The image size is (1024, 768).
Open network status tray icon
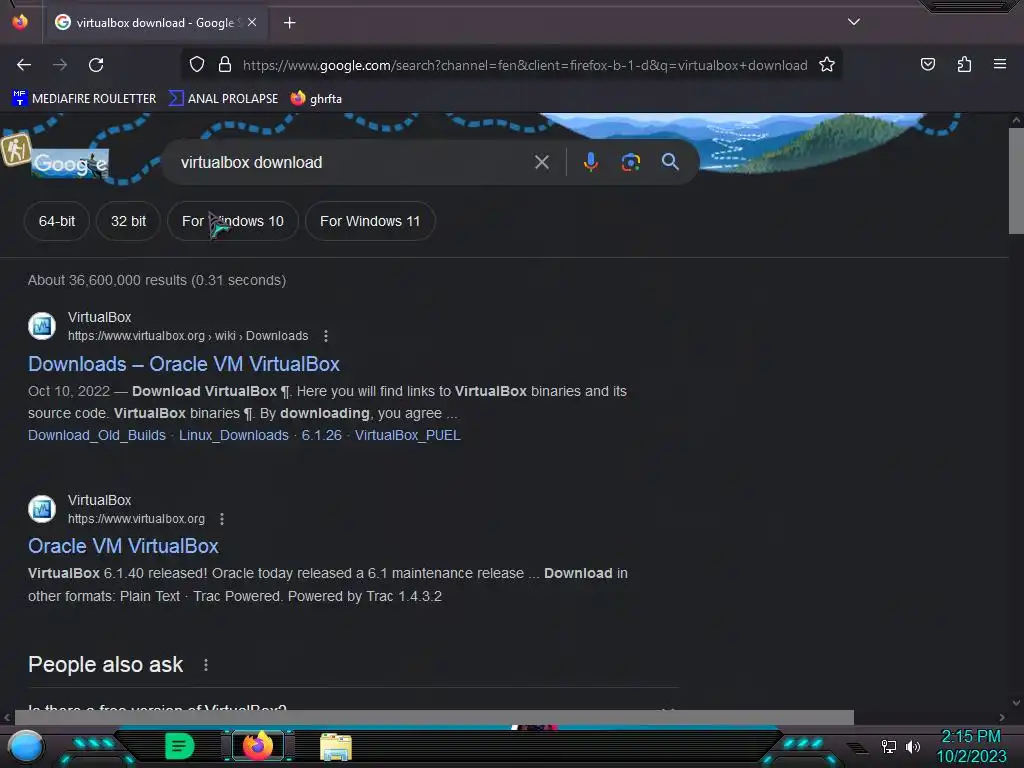pyautogui.click(x=888, y=746)
